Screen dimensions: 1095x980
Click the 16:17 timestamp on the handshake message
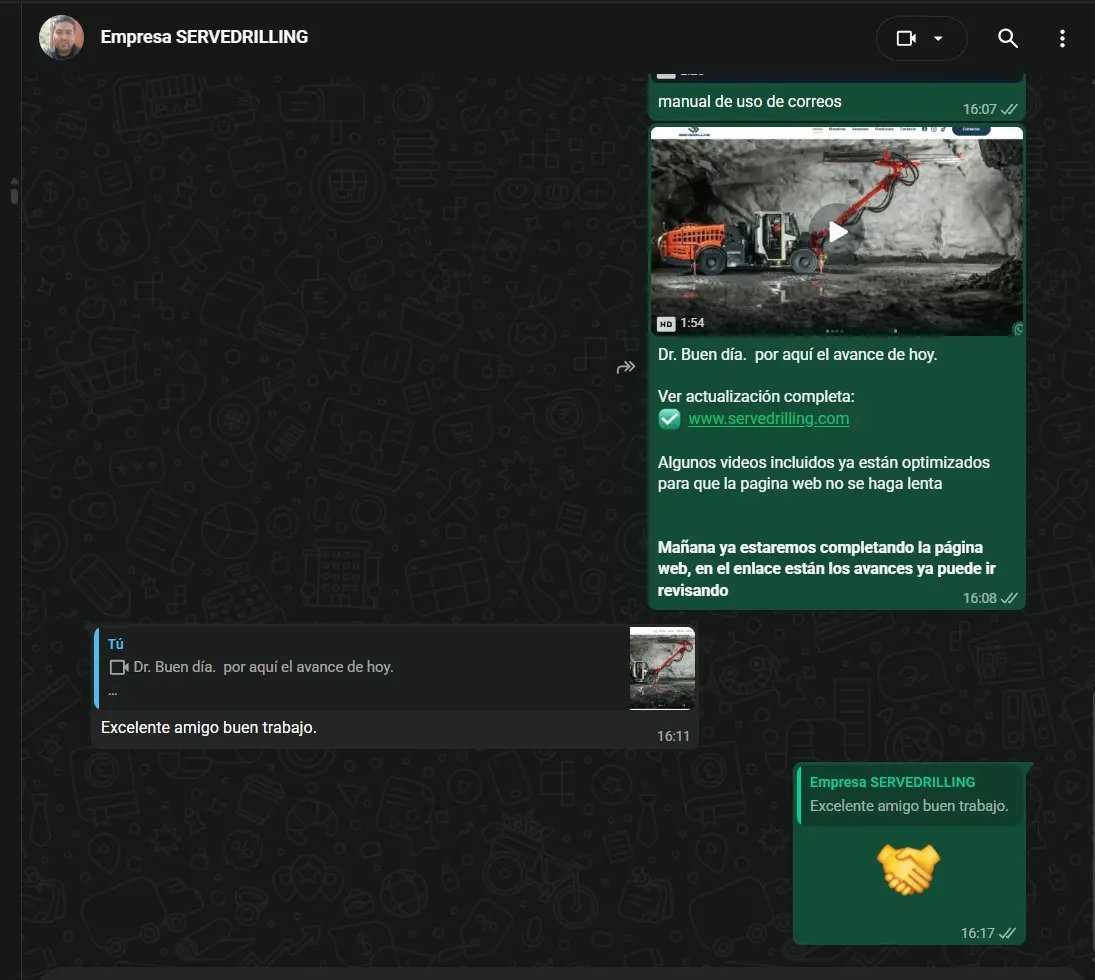(x=977, y=933)
